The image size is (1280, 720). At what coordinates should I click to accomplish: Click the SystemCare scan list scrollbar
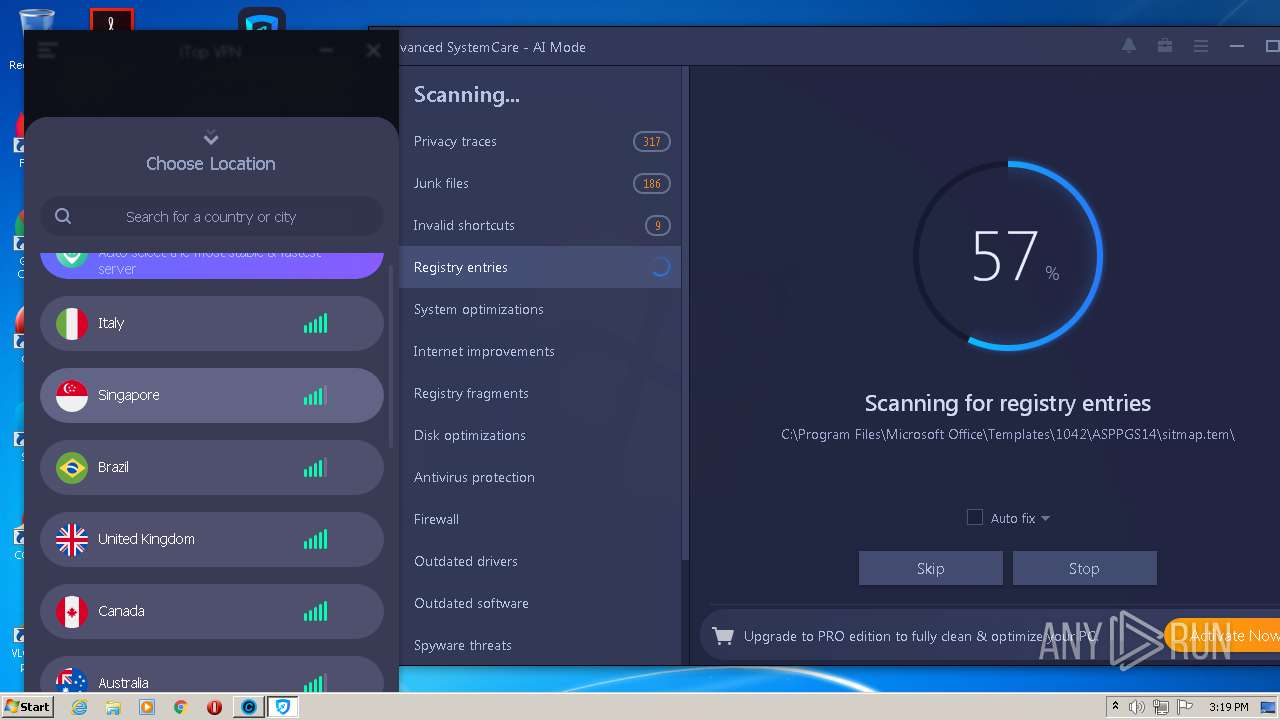pyautogui.click(x=685, y=313)
